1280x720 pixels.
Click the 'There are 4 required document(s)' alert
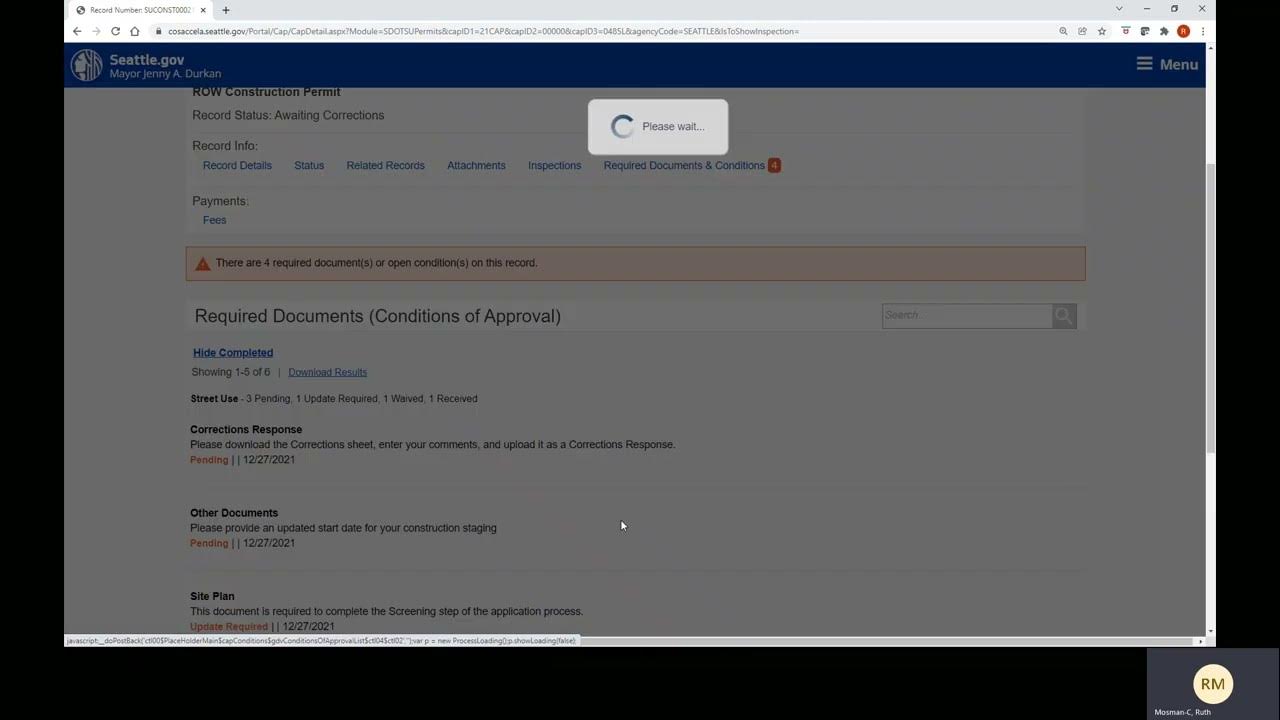[635, 263]
